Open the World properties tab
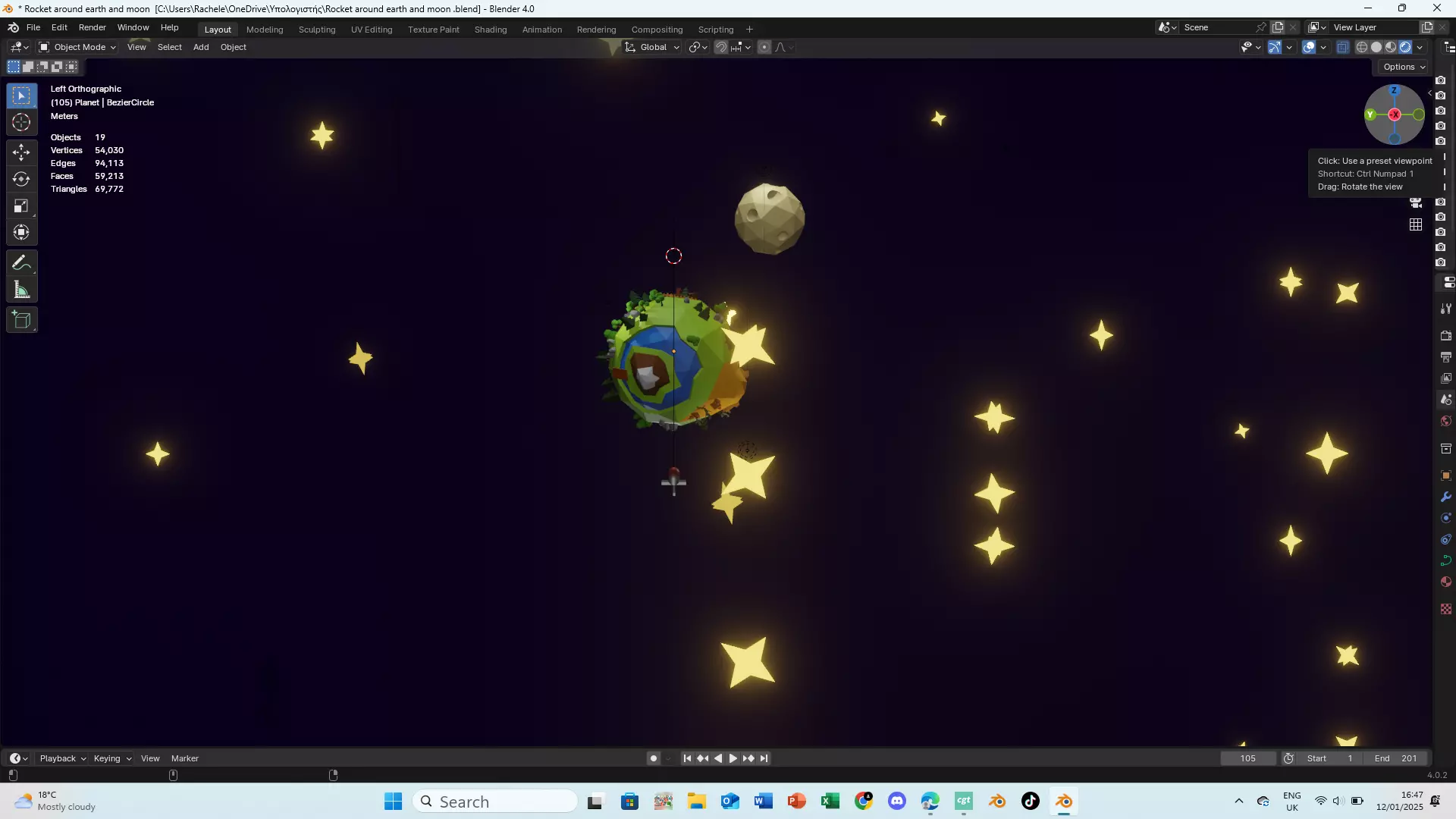 (x=1446, y=421)
